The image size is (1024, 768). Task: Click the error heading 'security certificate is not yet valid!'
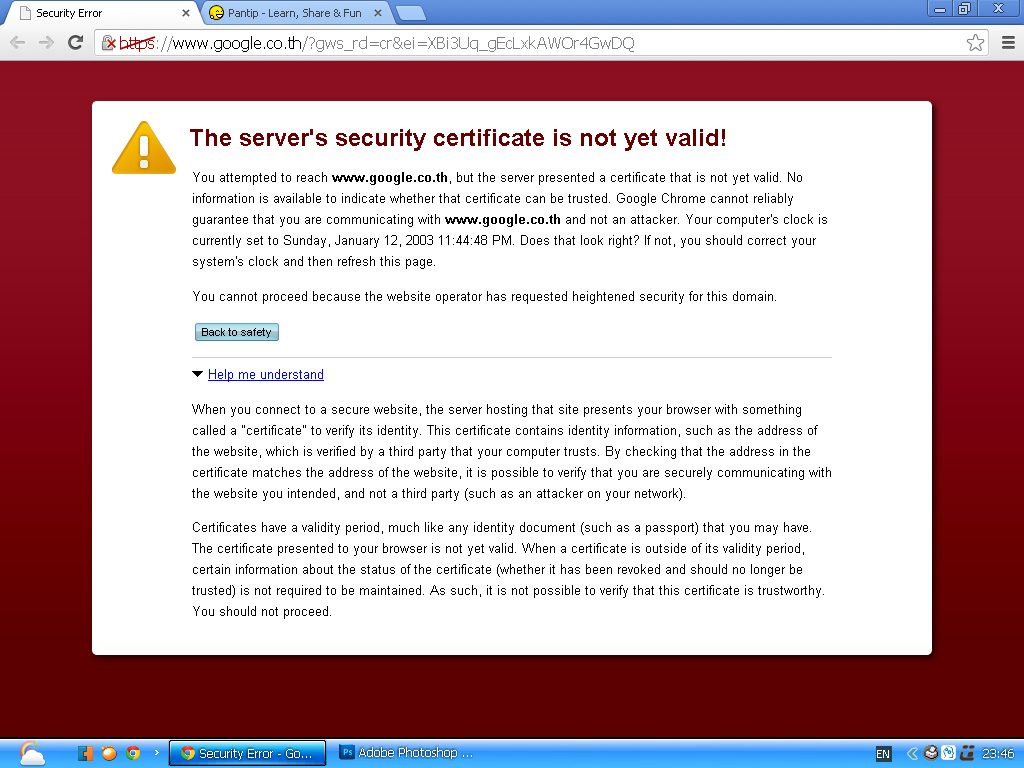point(531,138)
